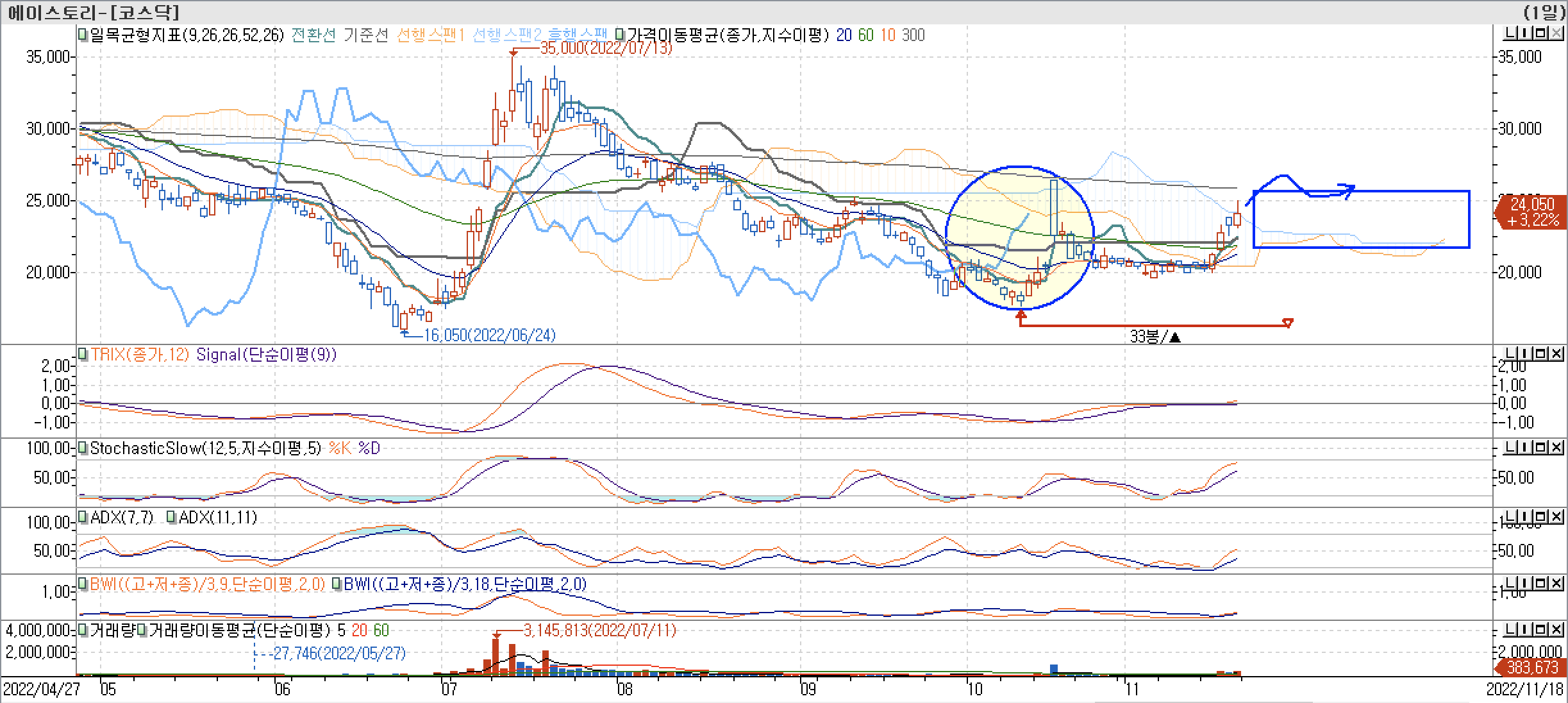This screenshot has width=1568, height=703.
Task: Toggle the StochasticSlow indicator checkbox
Action: click(x=83, y=448)
